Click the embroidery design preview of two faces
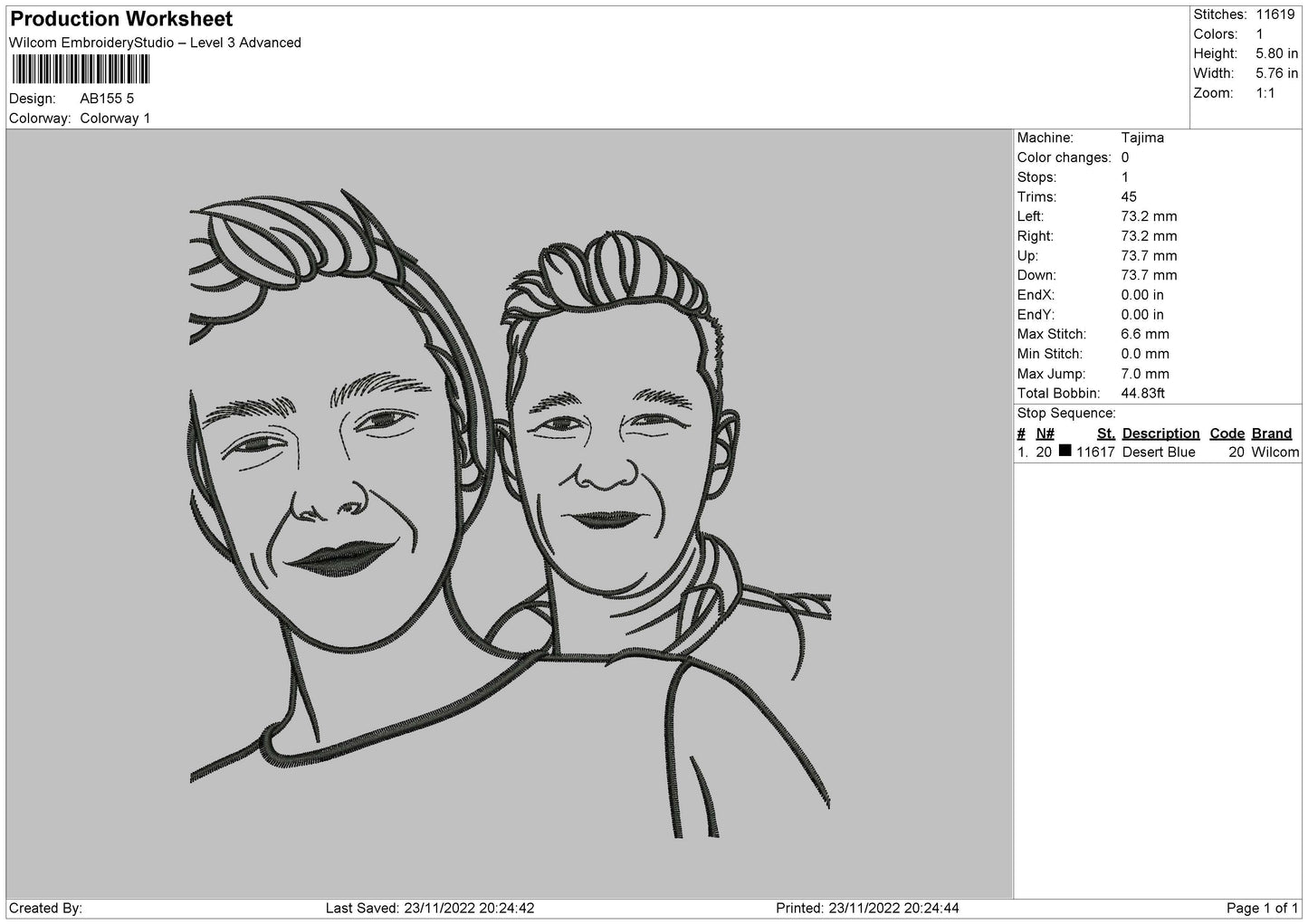The width and height of the screenshot is (1308, 924). pos(510,513)
